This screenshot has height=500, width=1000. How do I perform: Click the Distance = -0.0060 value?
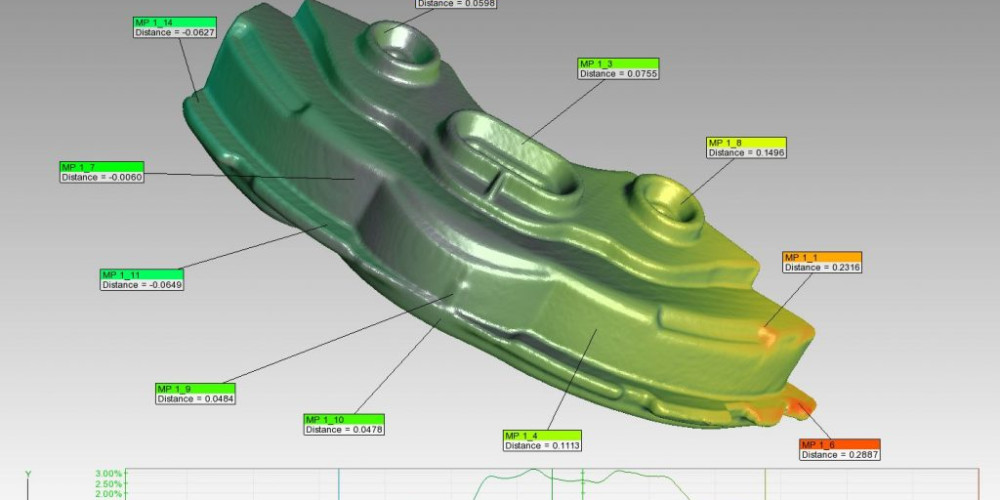(102, 177)
